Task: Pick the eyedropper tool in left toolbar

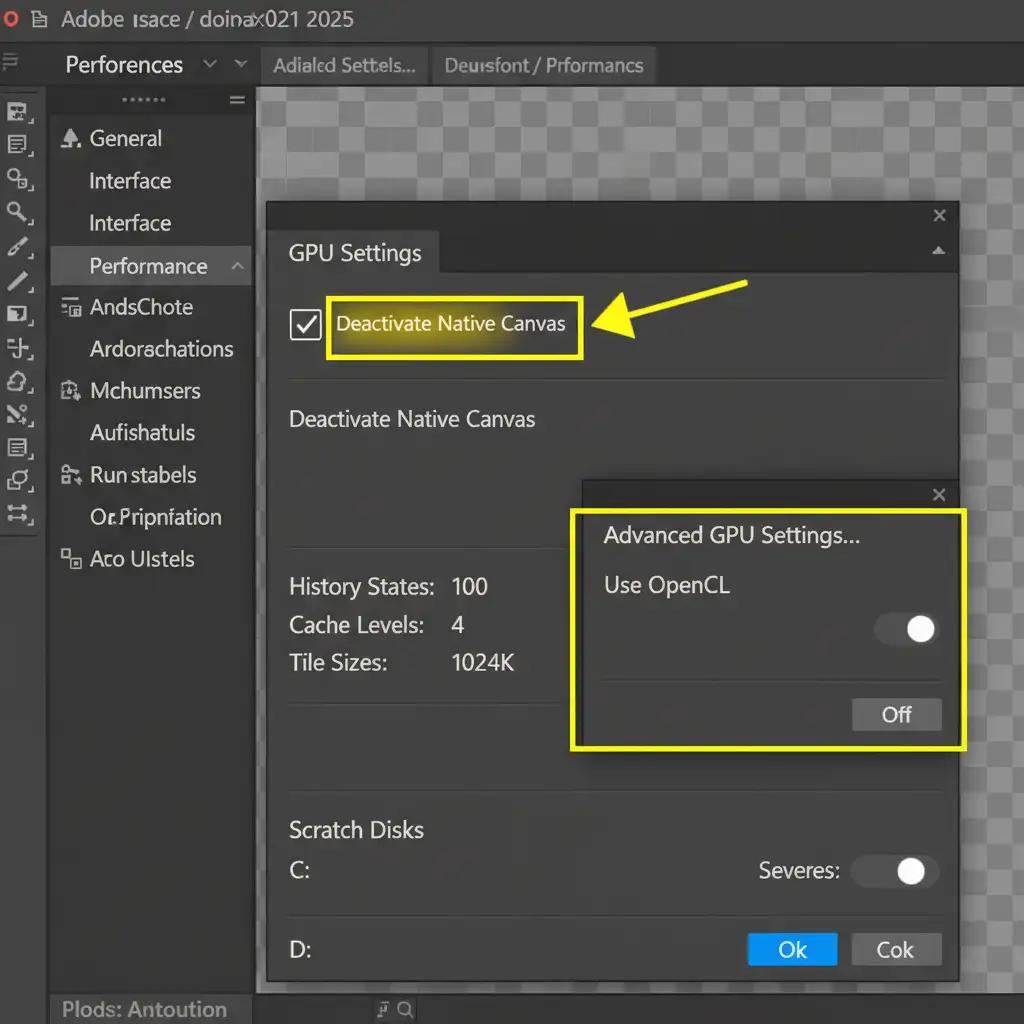Action: pos(18,246)
